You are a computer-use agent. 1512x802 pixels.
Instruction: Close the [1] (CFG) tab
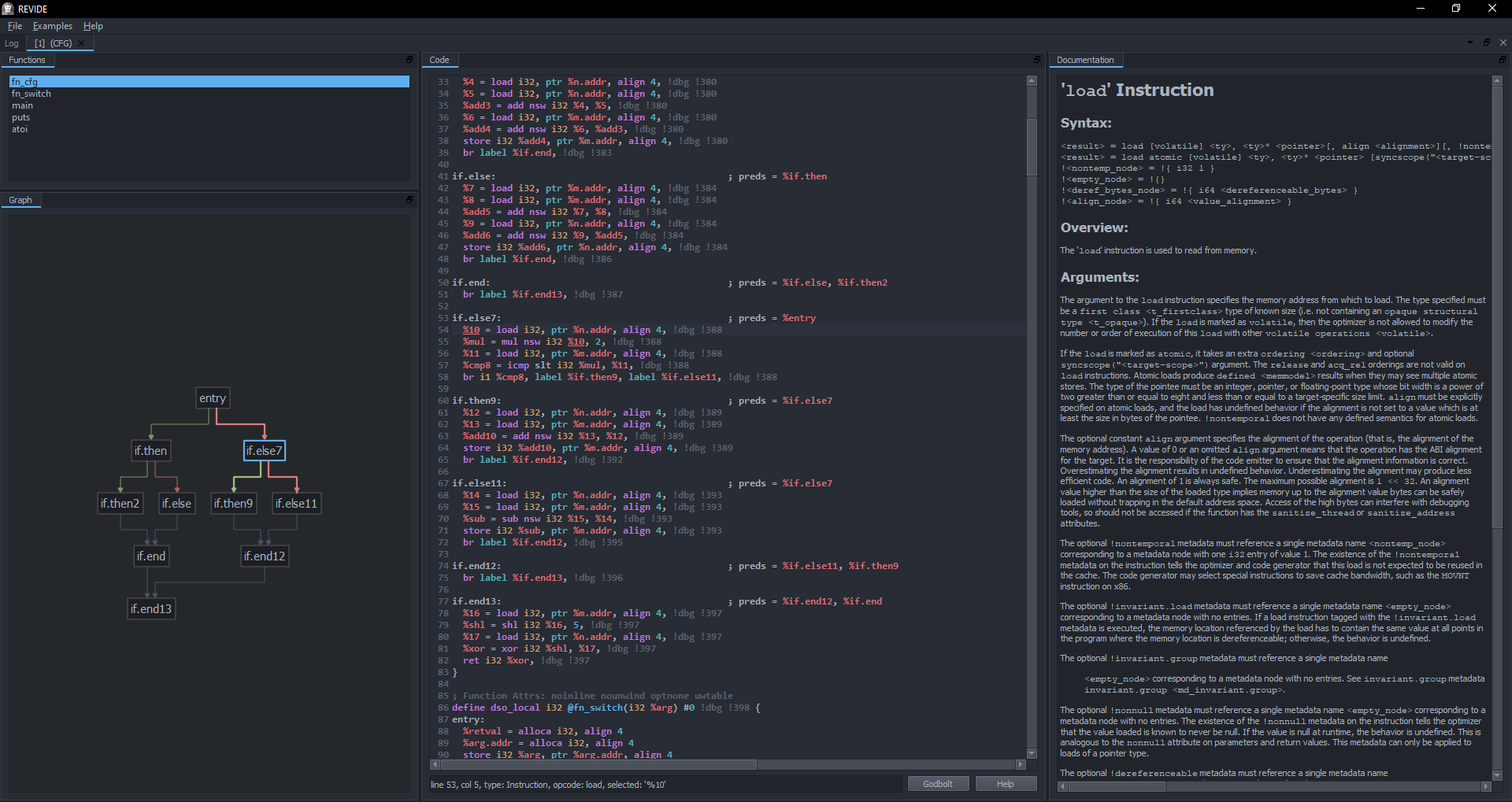point(81,43)
